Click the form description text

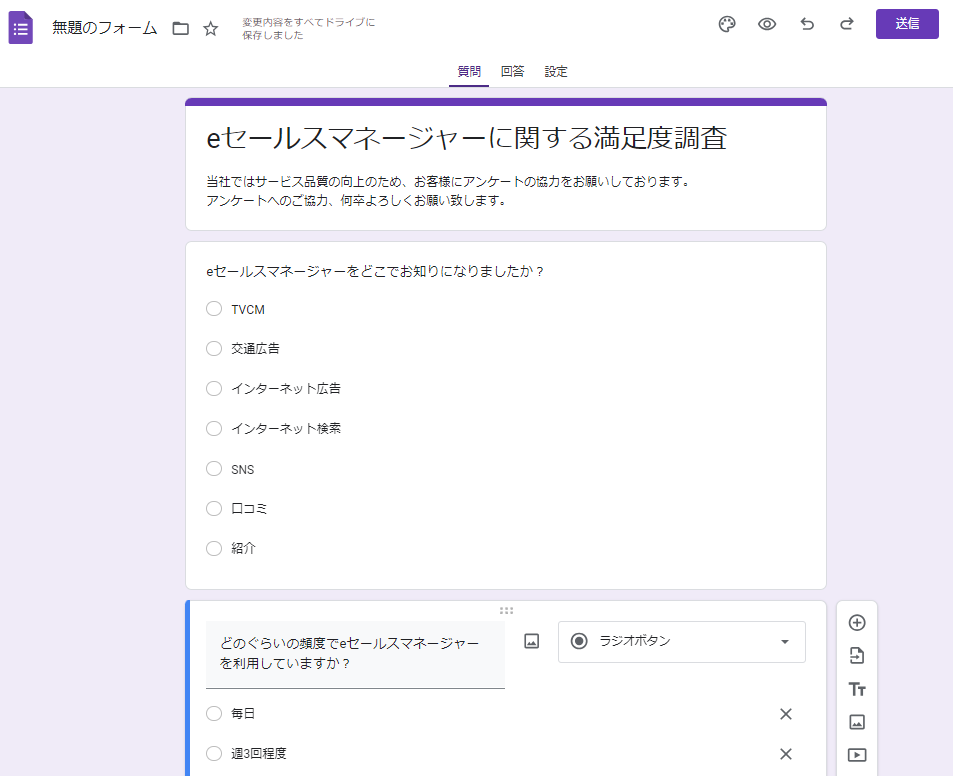point(449,191)
